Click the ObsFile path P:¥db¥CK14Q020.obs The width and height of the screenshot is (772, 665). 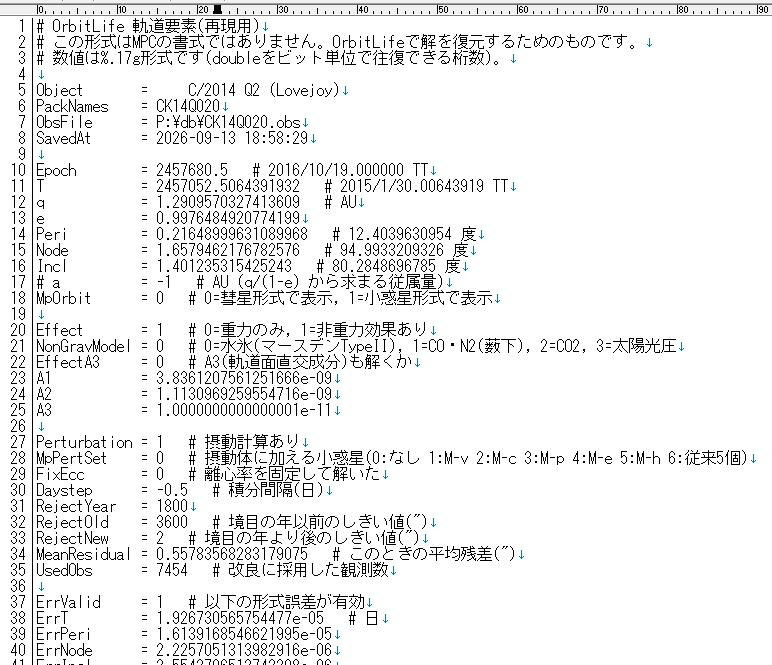pos(228,122)
